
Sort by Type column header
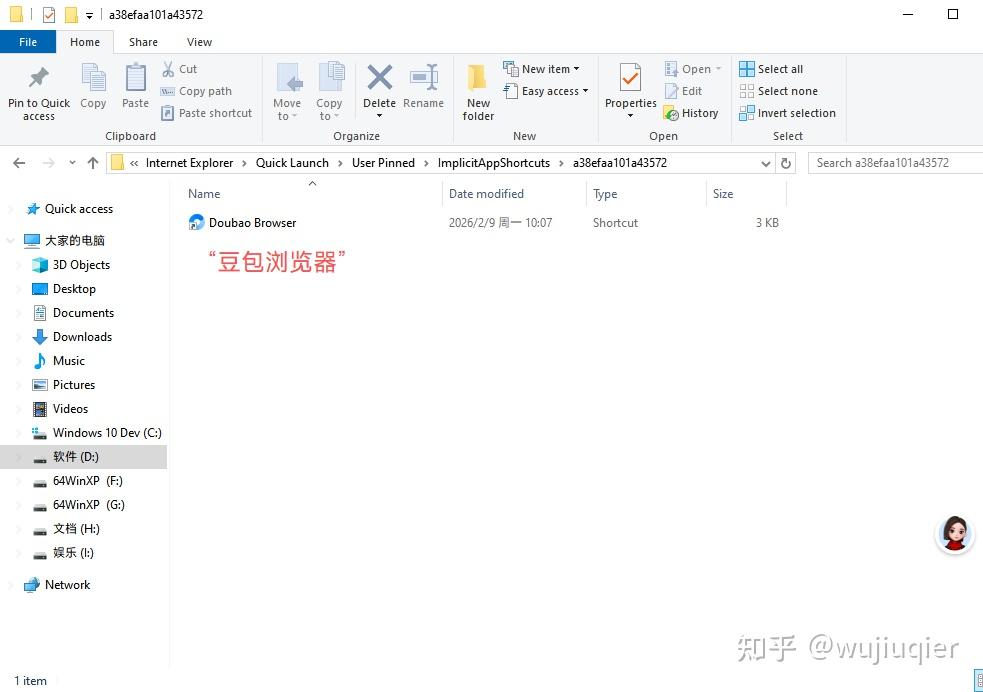(646, 194)
